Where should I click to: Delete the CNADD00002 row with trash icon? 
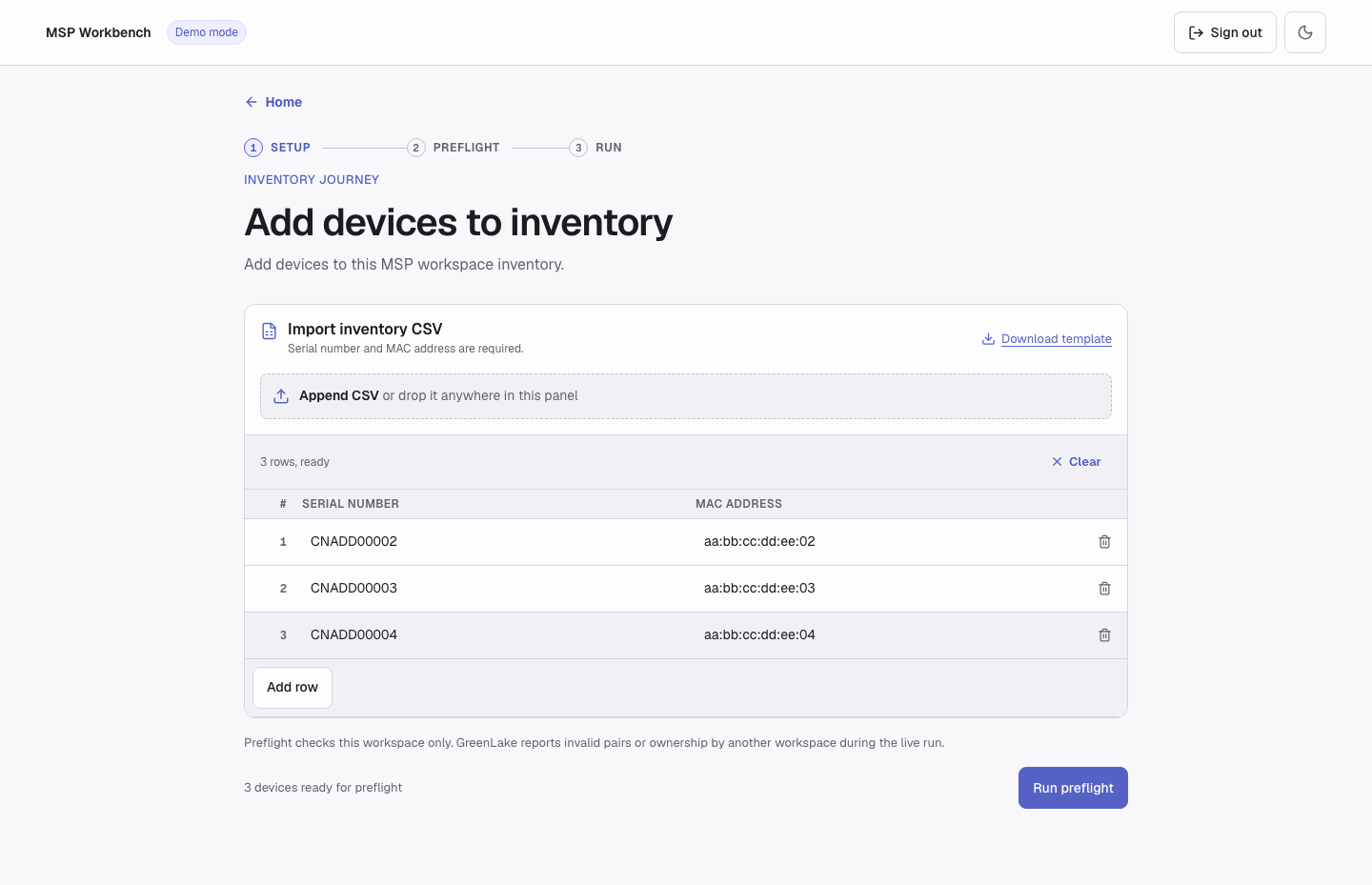coord(1104,542)
